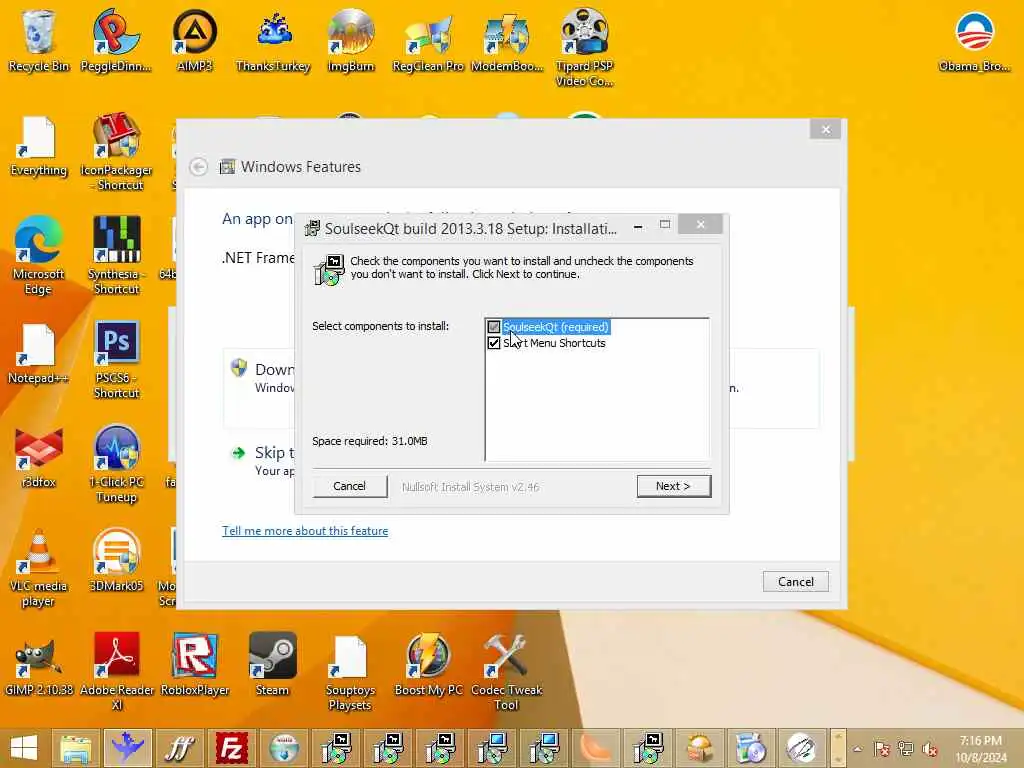This screenshot has width=1024, height=768.
Task: Select the ModemBoo... desktop shortcut
Action: [507, 39]
